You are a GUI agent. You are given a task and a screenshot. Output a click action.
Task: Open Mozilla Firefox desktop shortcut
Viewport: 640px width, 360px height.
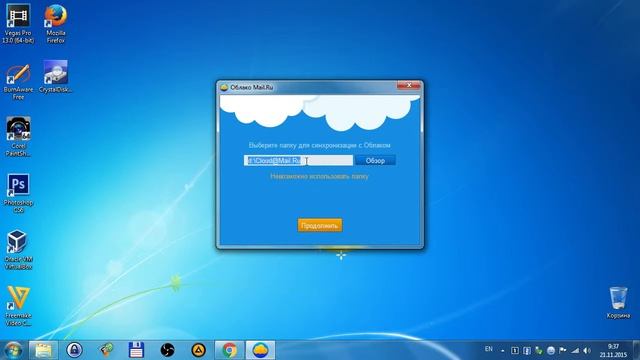[56, 23]
